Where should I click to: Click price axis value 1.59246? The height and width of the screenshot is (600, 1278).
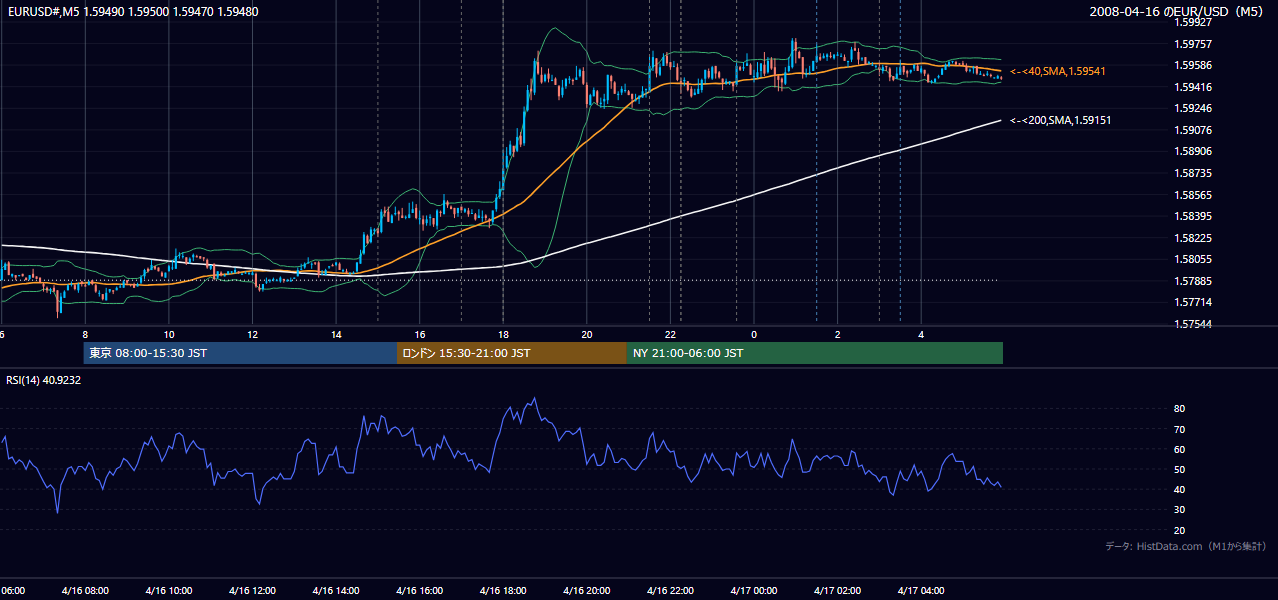click(1192, 108)
